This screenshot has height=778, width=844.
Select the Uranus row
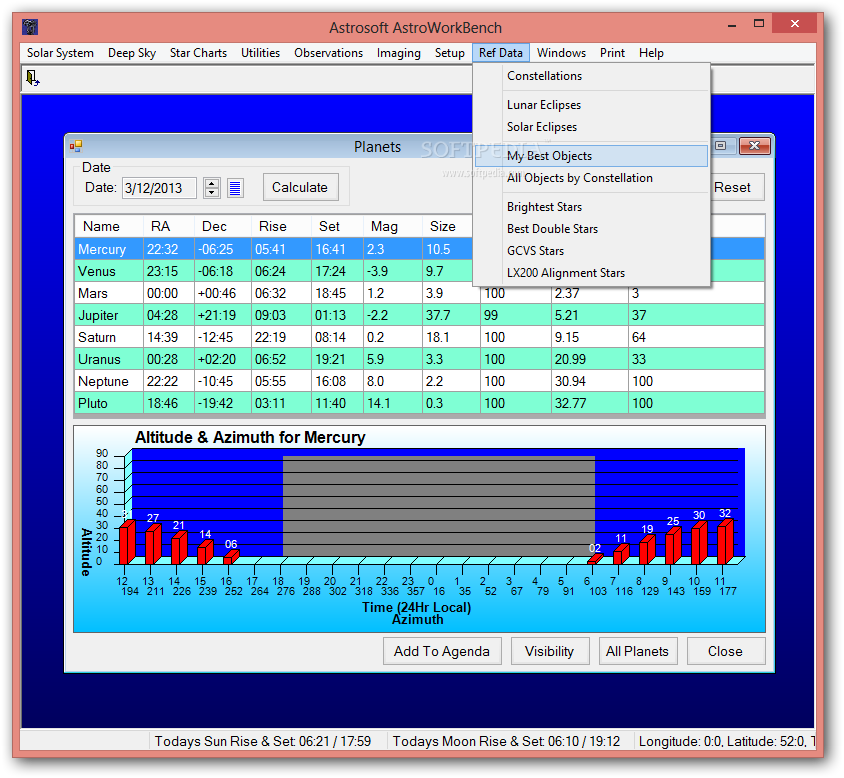point(419,360)
